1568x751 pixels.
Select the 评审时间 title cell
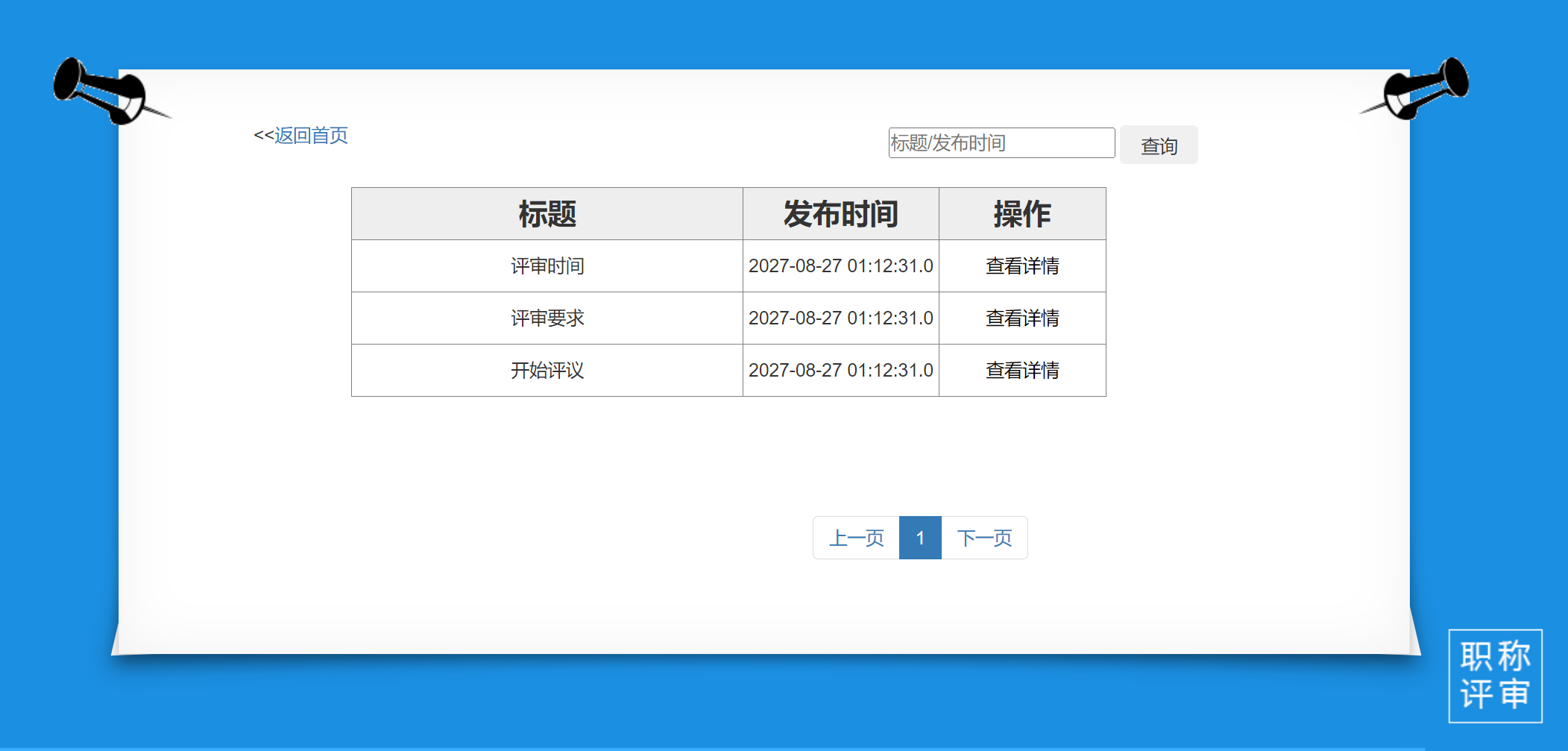pos(547,266)
